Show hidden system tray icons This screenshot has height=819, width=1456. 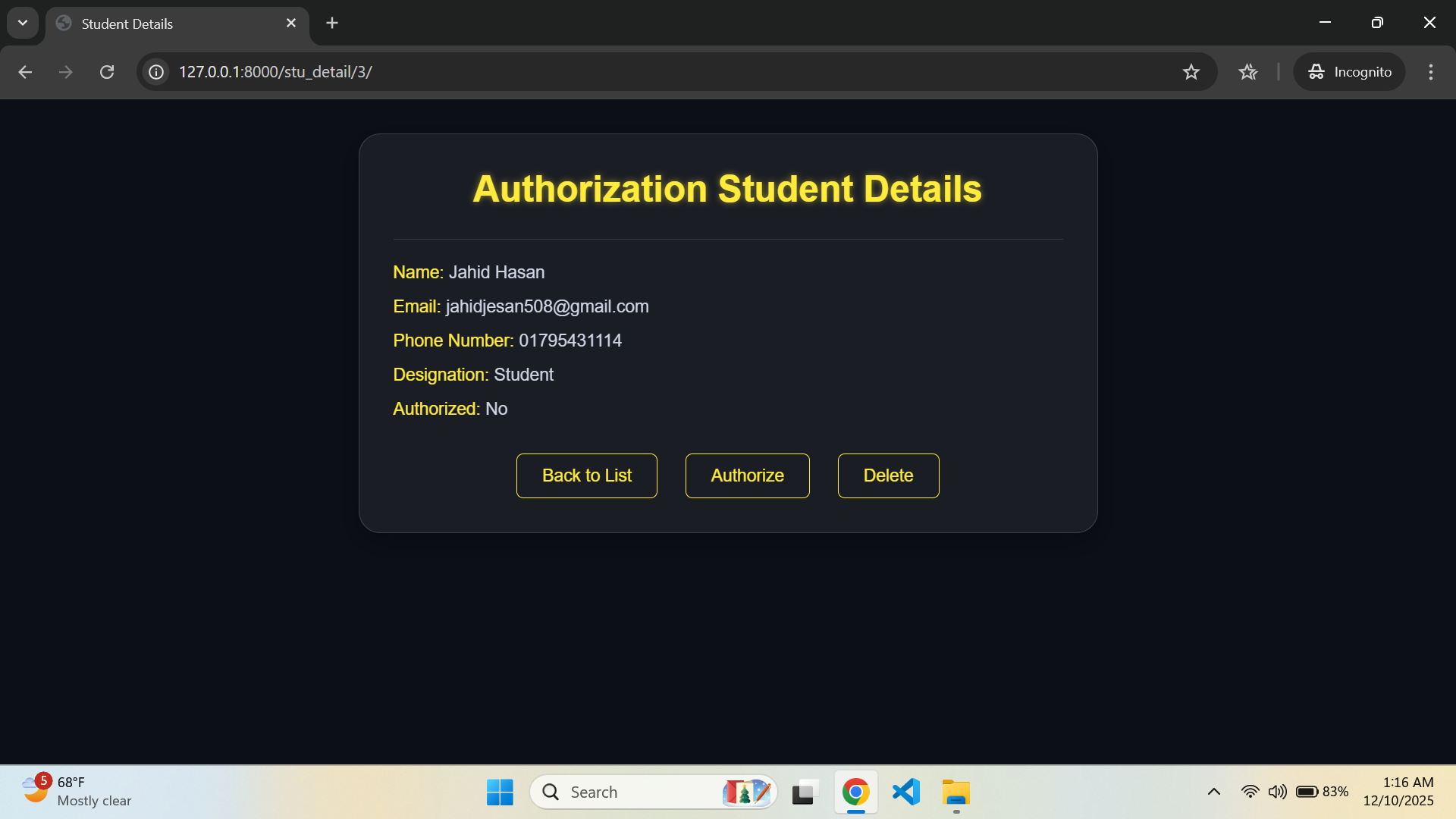[1213, 792]
